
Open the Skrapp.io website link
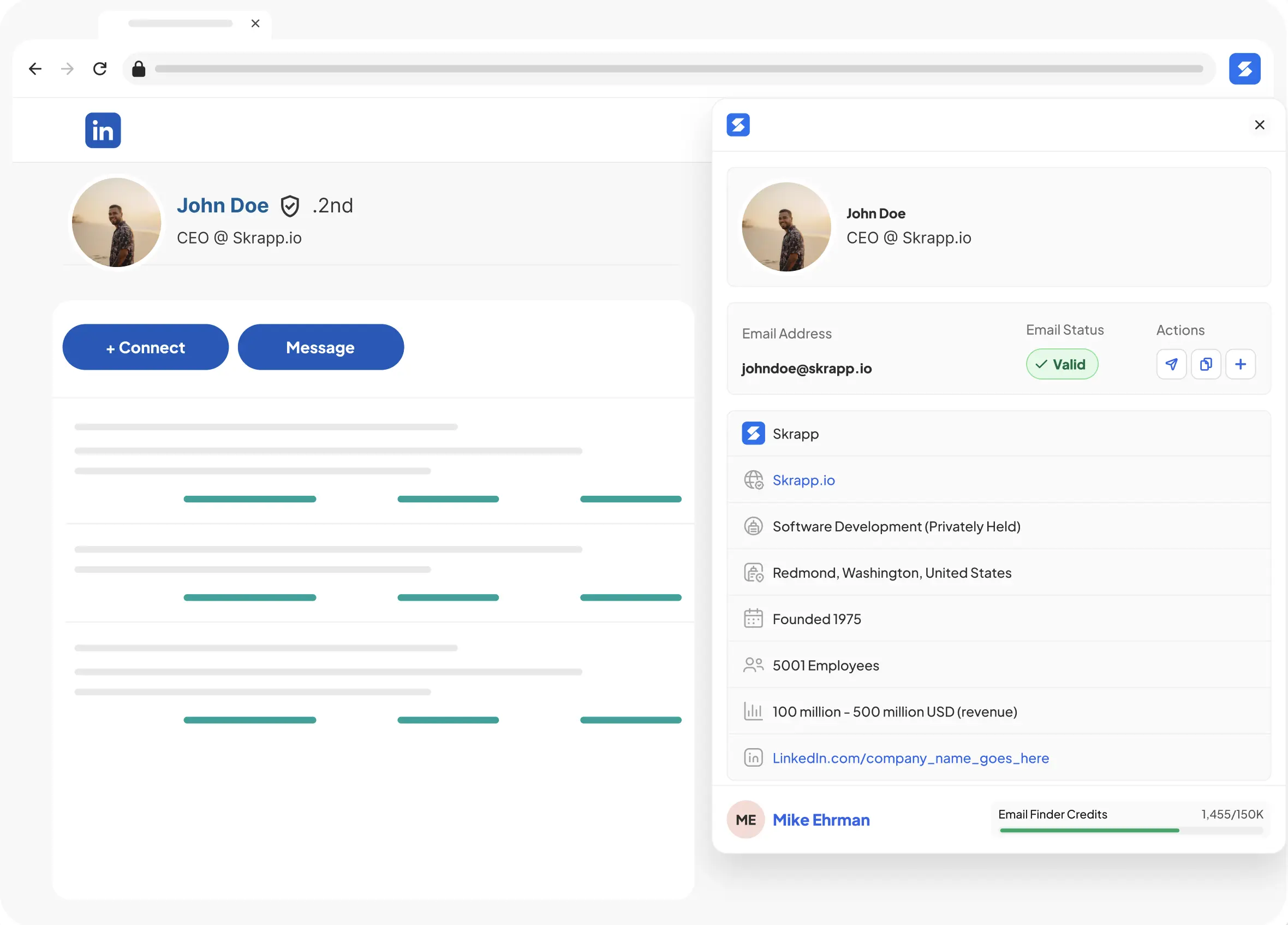click(804, 480)
